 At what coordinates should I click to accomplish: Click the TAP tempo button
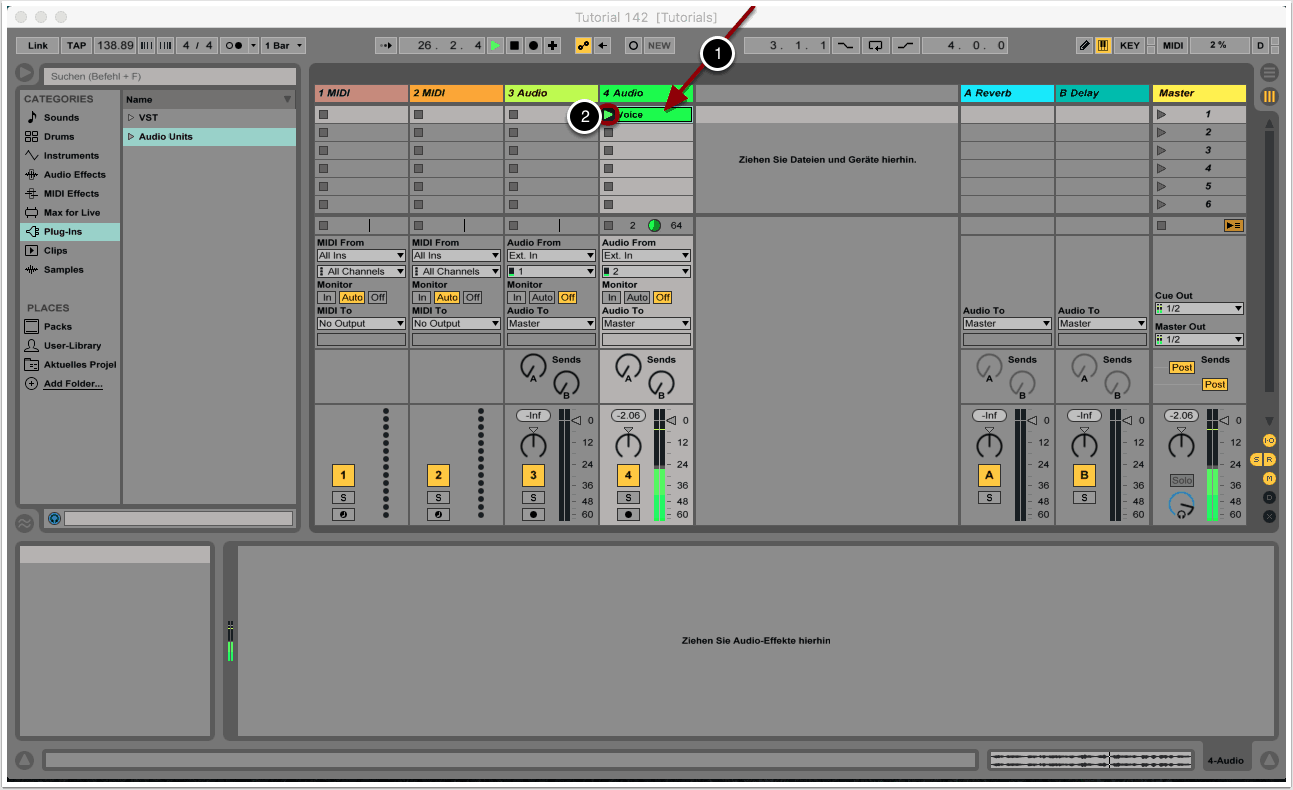[76, 46]
